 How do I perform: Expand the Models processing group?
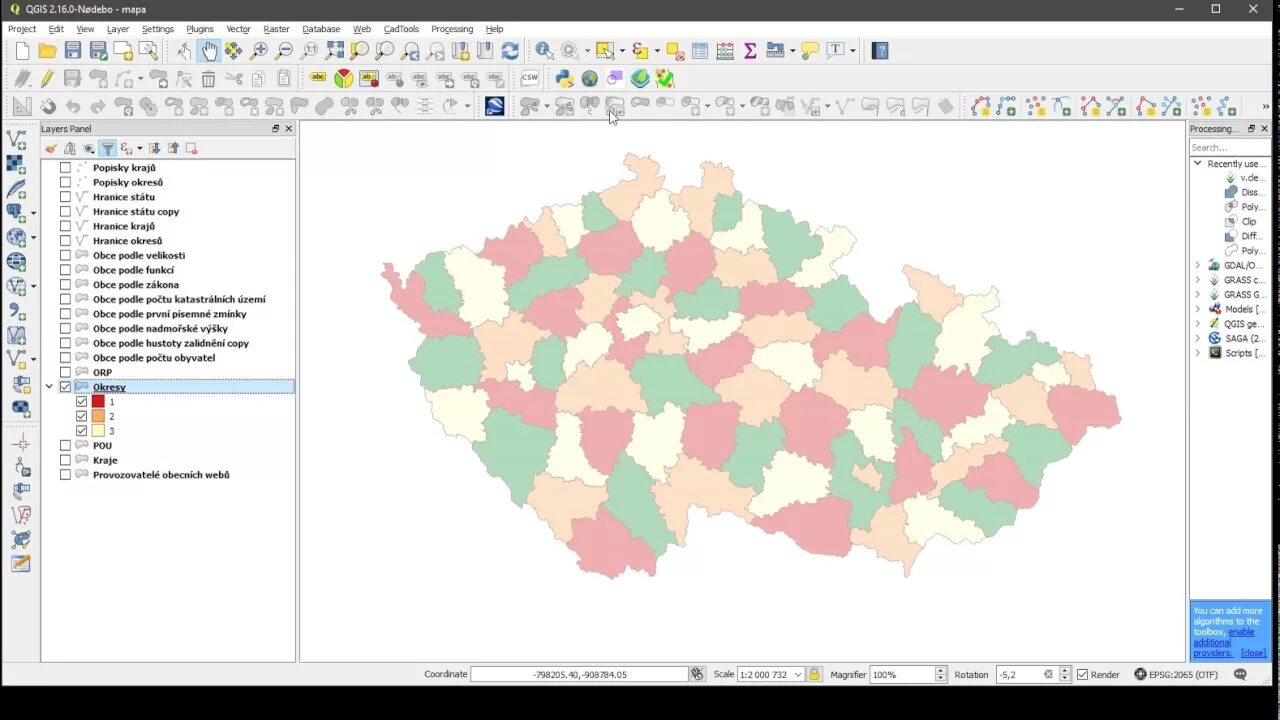pyautogui.click(x=1197, y=309)
